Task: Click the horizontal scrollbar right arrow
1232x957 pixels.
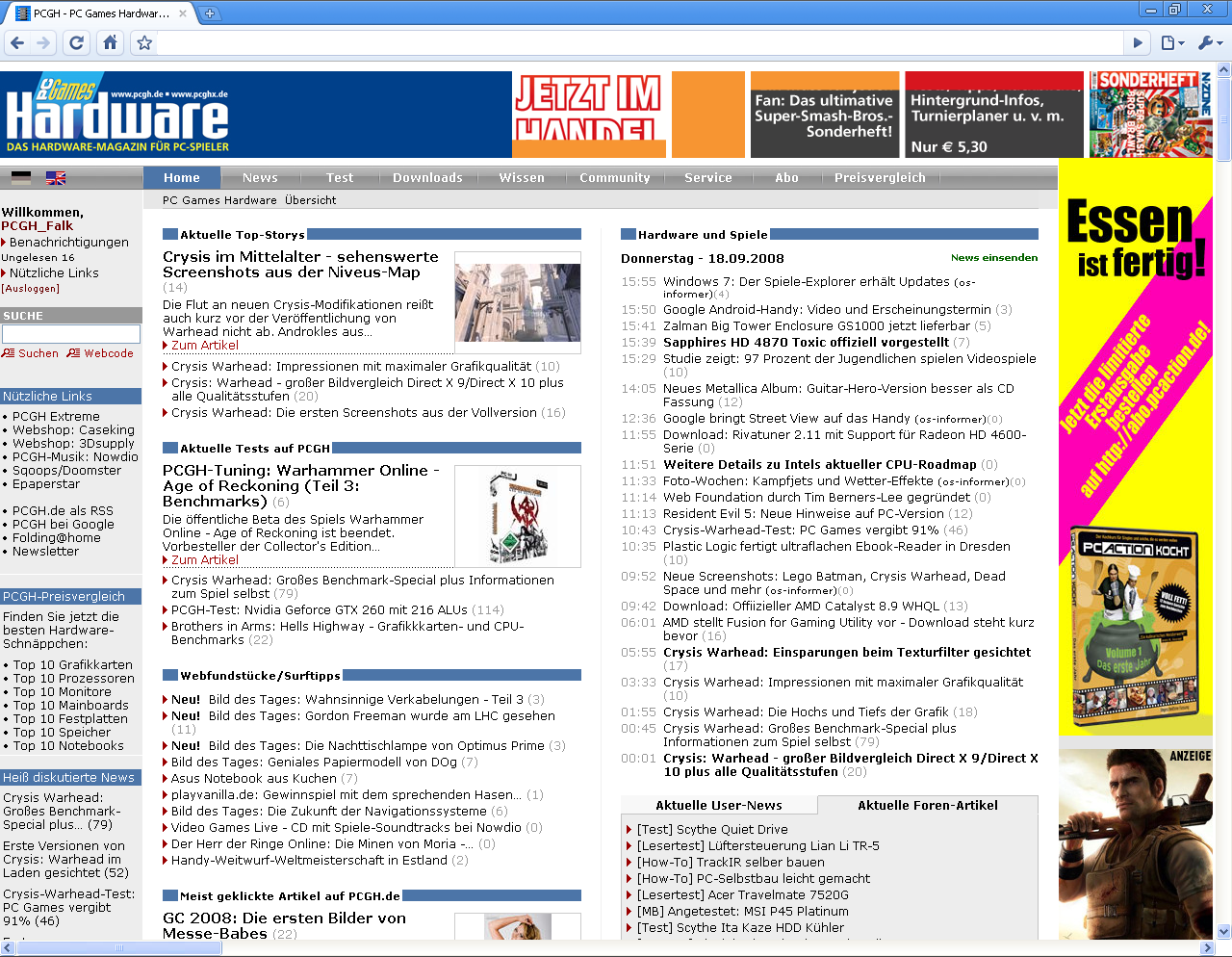Action: pos(1208,948)
